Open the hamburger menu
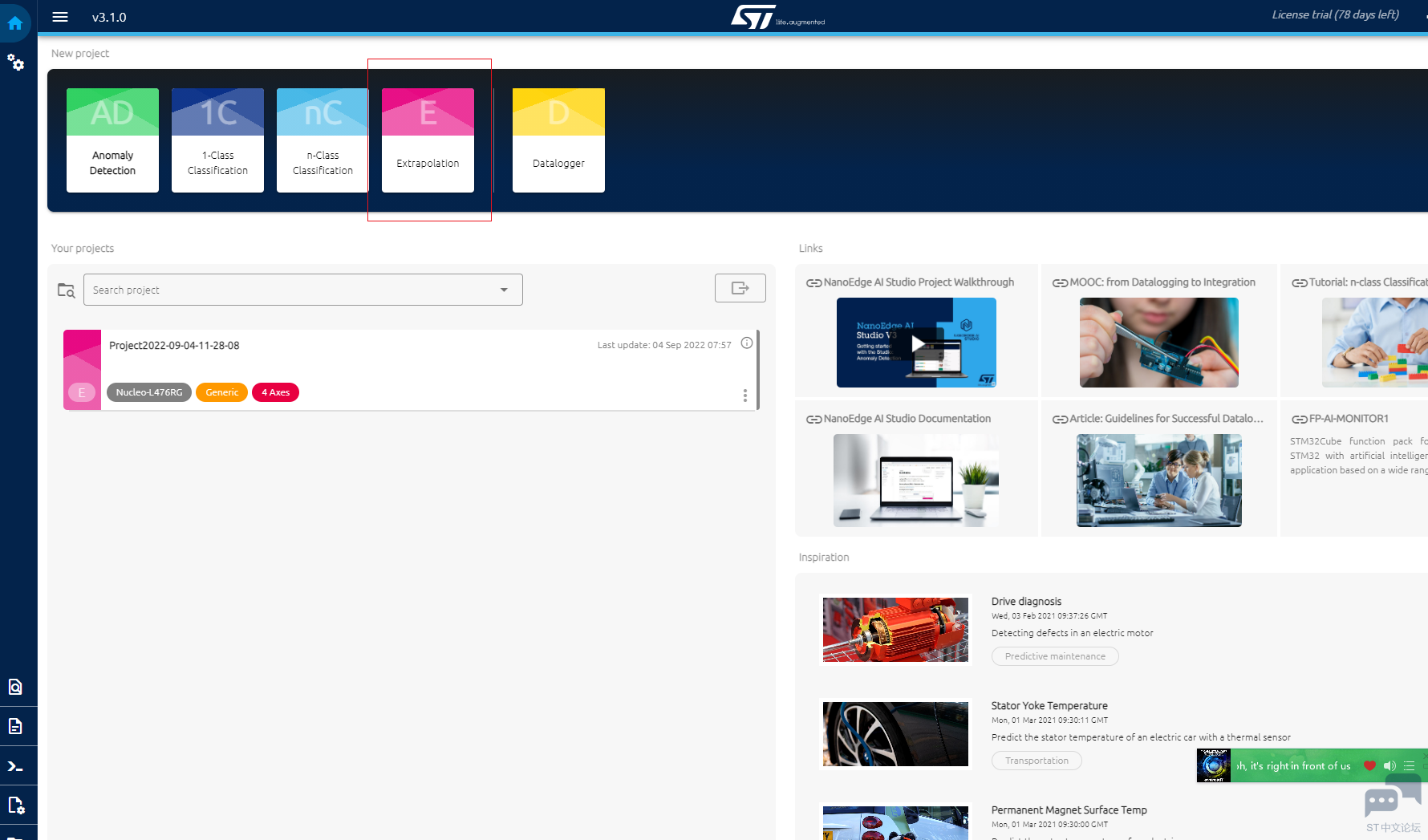 tap(60, 17)
